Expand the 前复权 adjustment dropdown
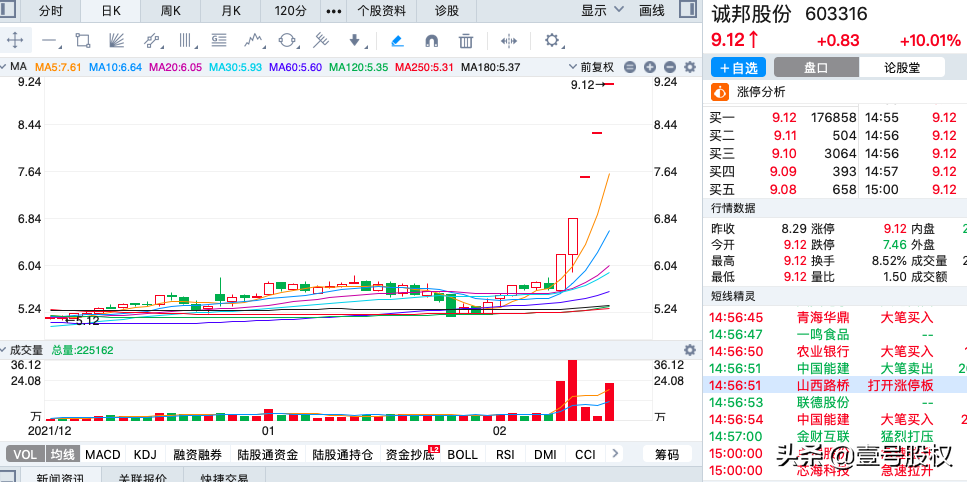 tap(591, 67)
